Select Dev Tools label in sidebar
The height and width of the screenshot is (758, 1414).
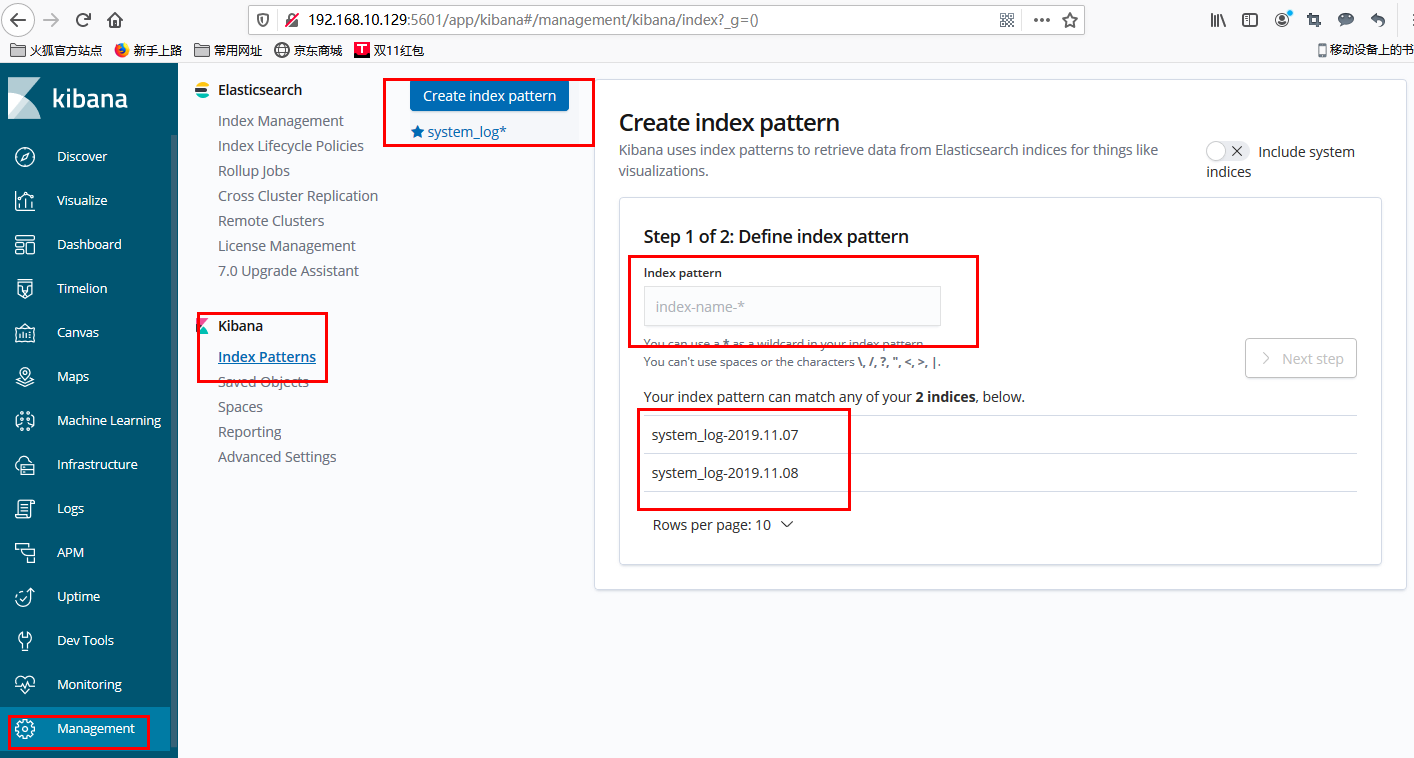[85, 641]
